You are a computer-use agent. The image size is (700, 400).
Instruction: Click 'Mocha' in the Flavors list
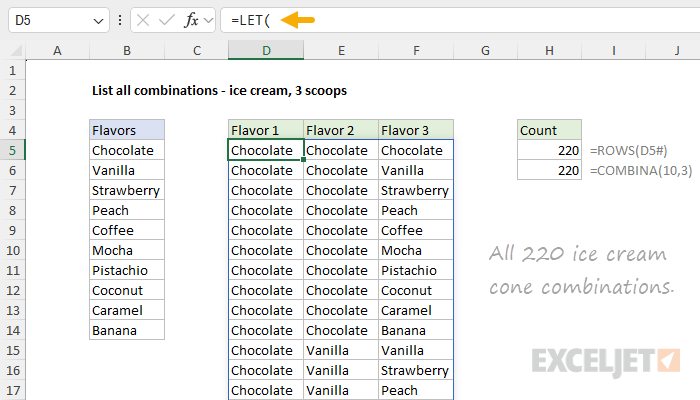click(127, 250)
